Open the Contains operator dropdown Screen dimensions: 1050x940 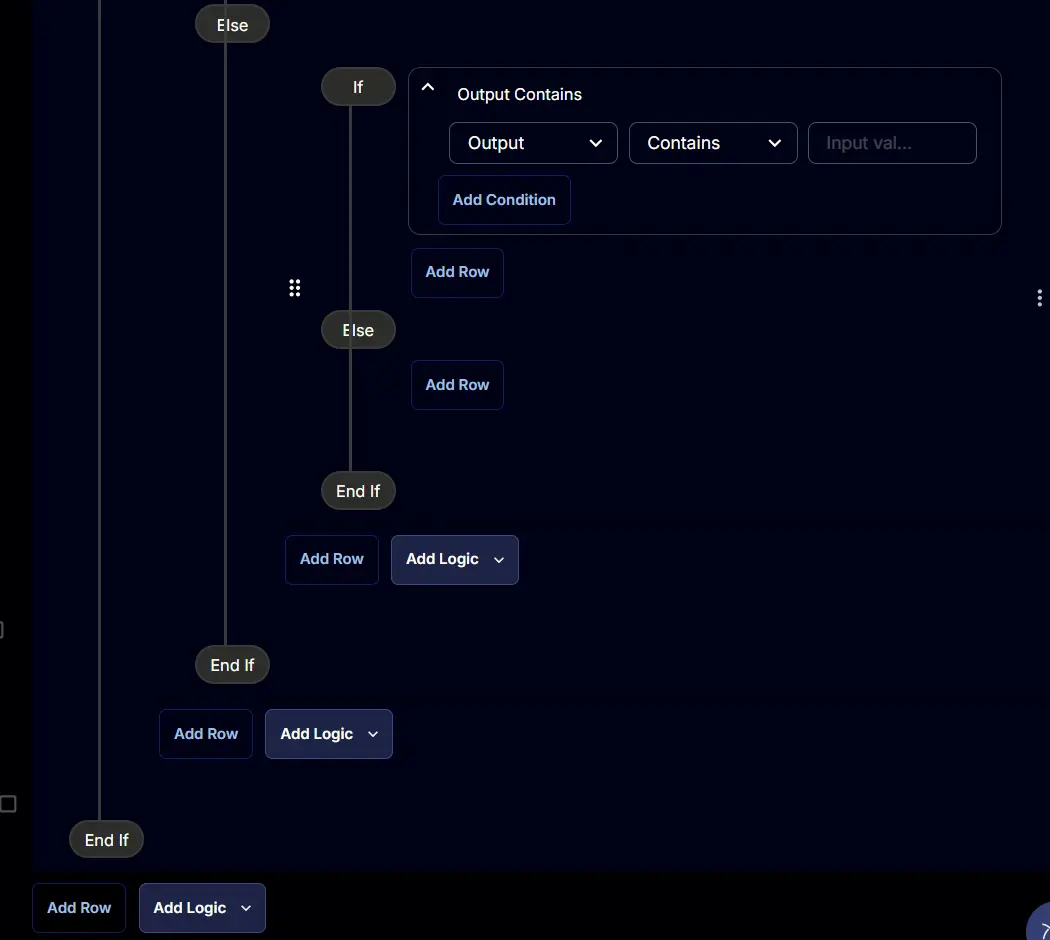point(713,143)
